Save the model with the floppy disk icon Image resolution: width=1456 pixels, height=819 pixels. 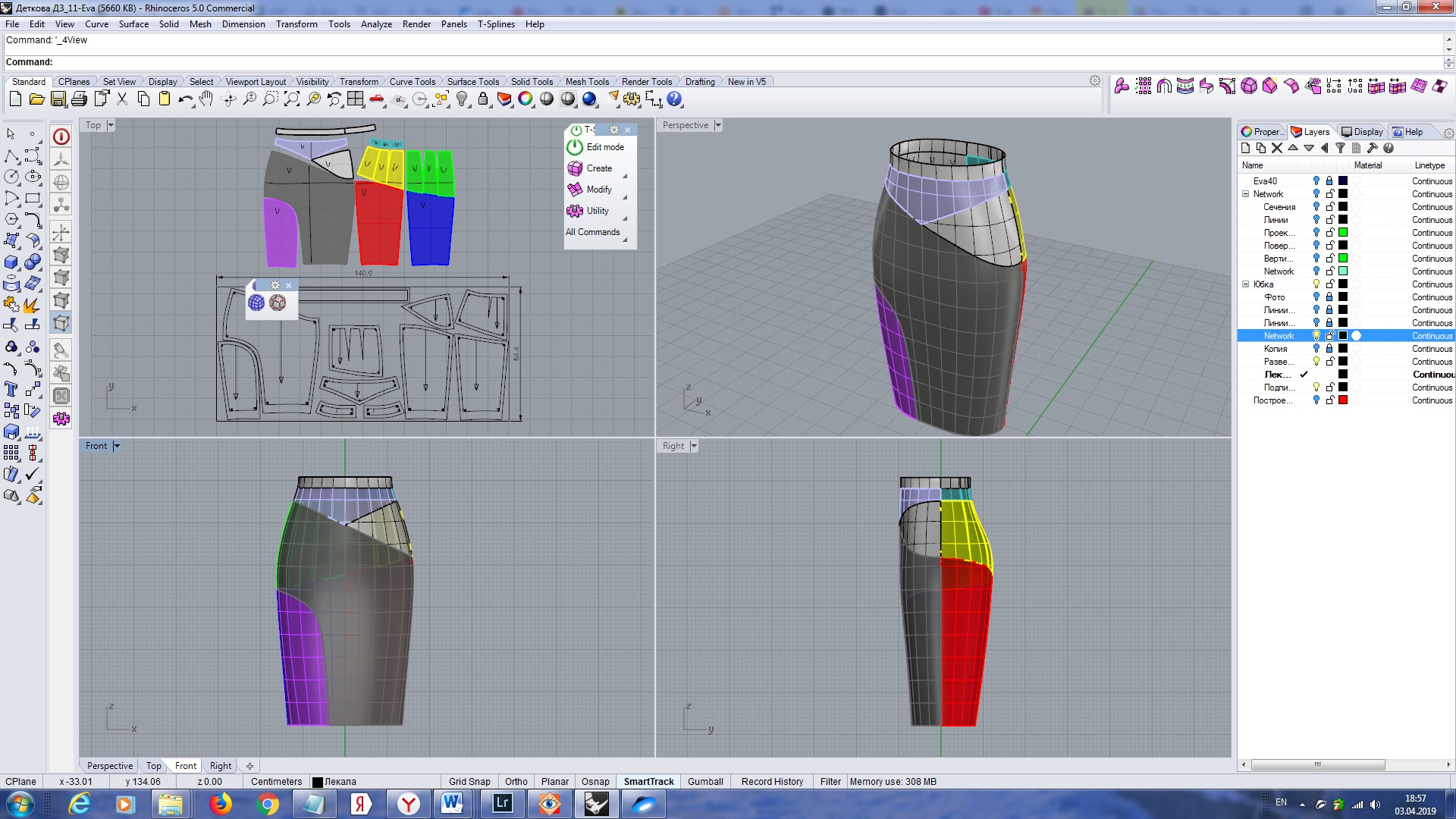point(58,99)
